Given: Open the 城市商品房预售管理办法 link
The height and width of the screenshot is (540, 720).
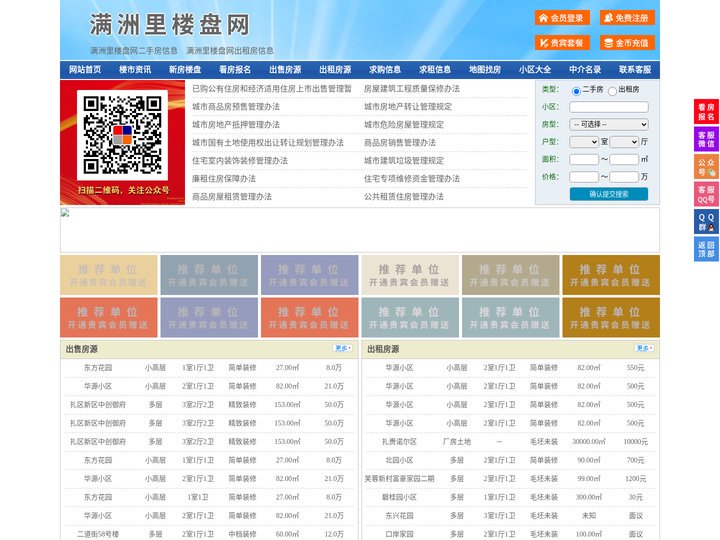Looking at the screenshot, I should click(x=236, y=107).
